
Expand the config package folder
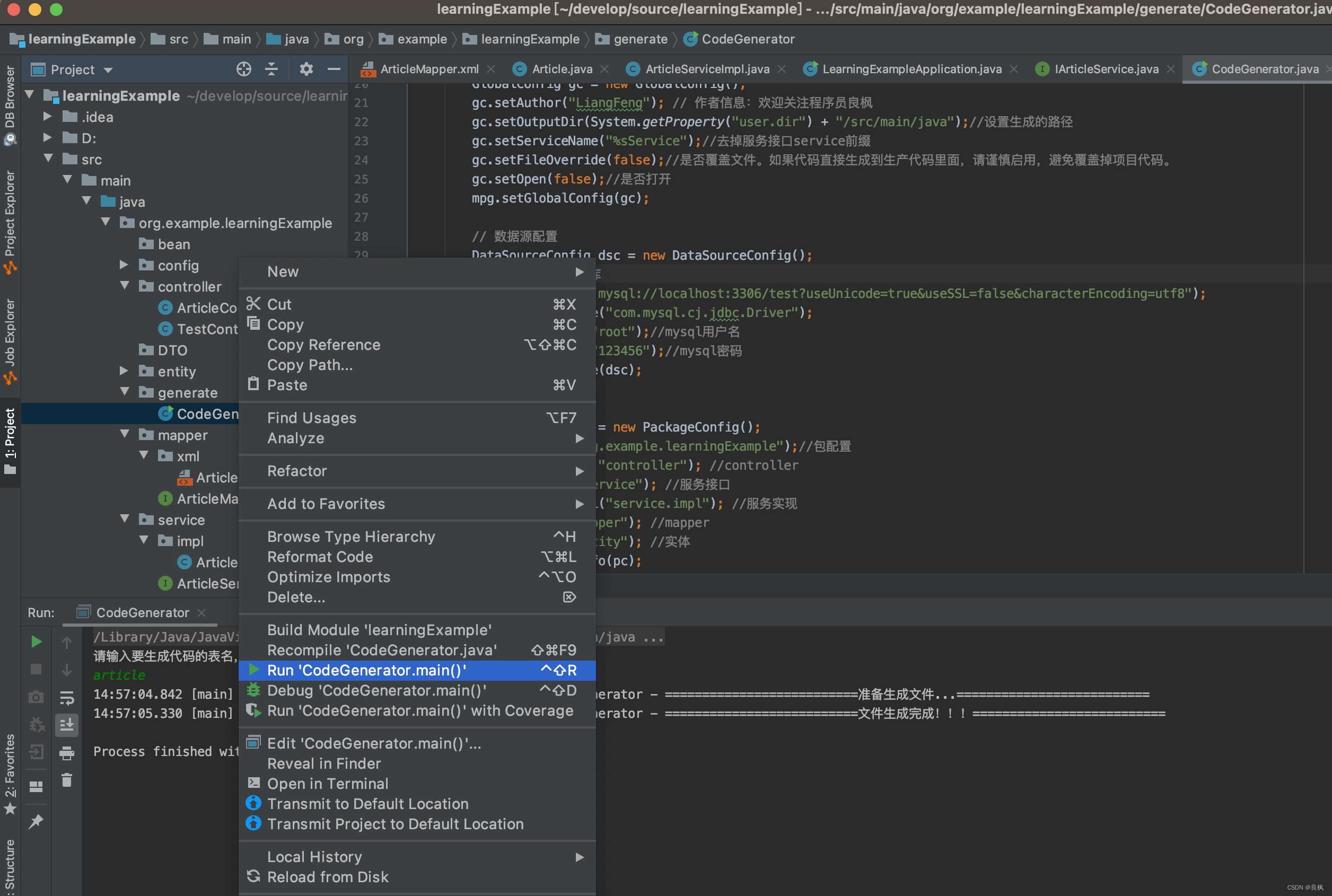[124, 265]
